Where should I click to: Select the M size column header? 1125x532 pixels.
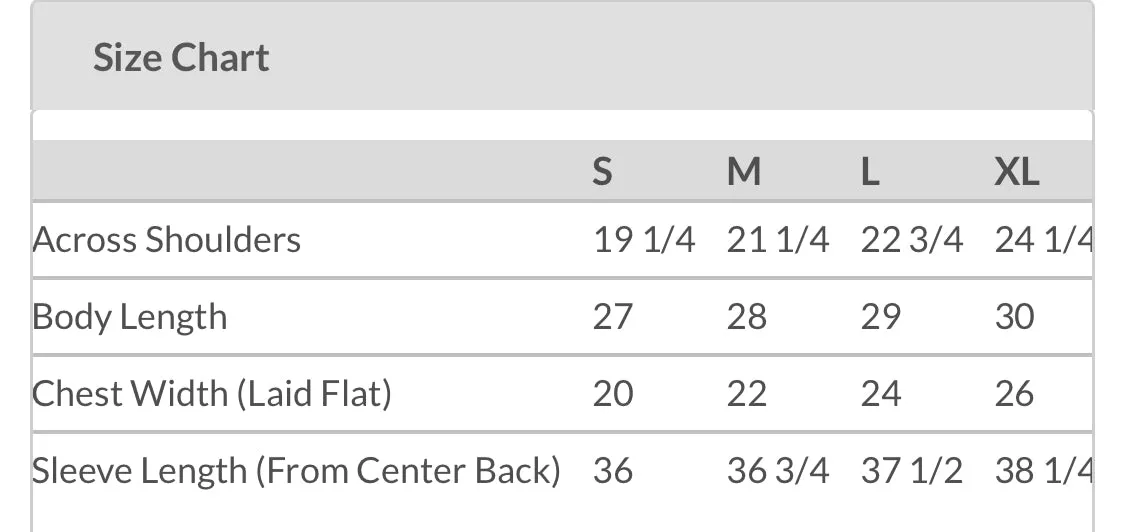(x=743, y=172)
